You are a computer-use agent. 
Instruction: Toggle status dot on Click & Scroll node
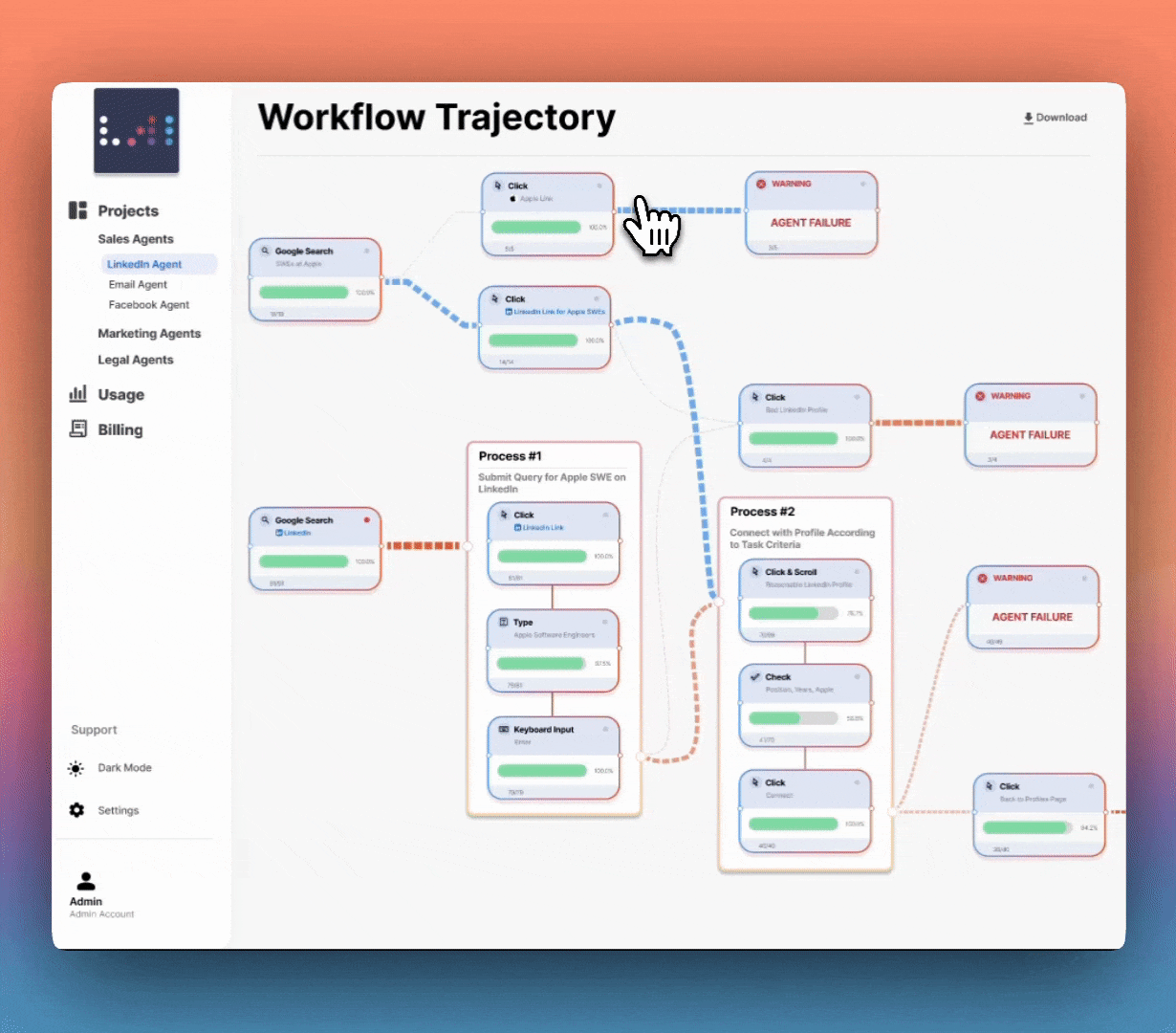[857, 572]
